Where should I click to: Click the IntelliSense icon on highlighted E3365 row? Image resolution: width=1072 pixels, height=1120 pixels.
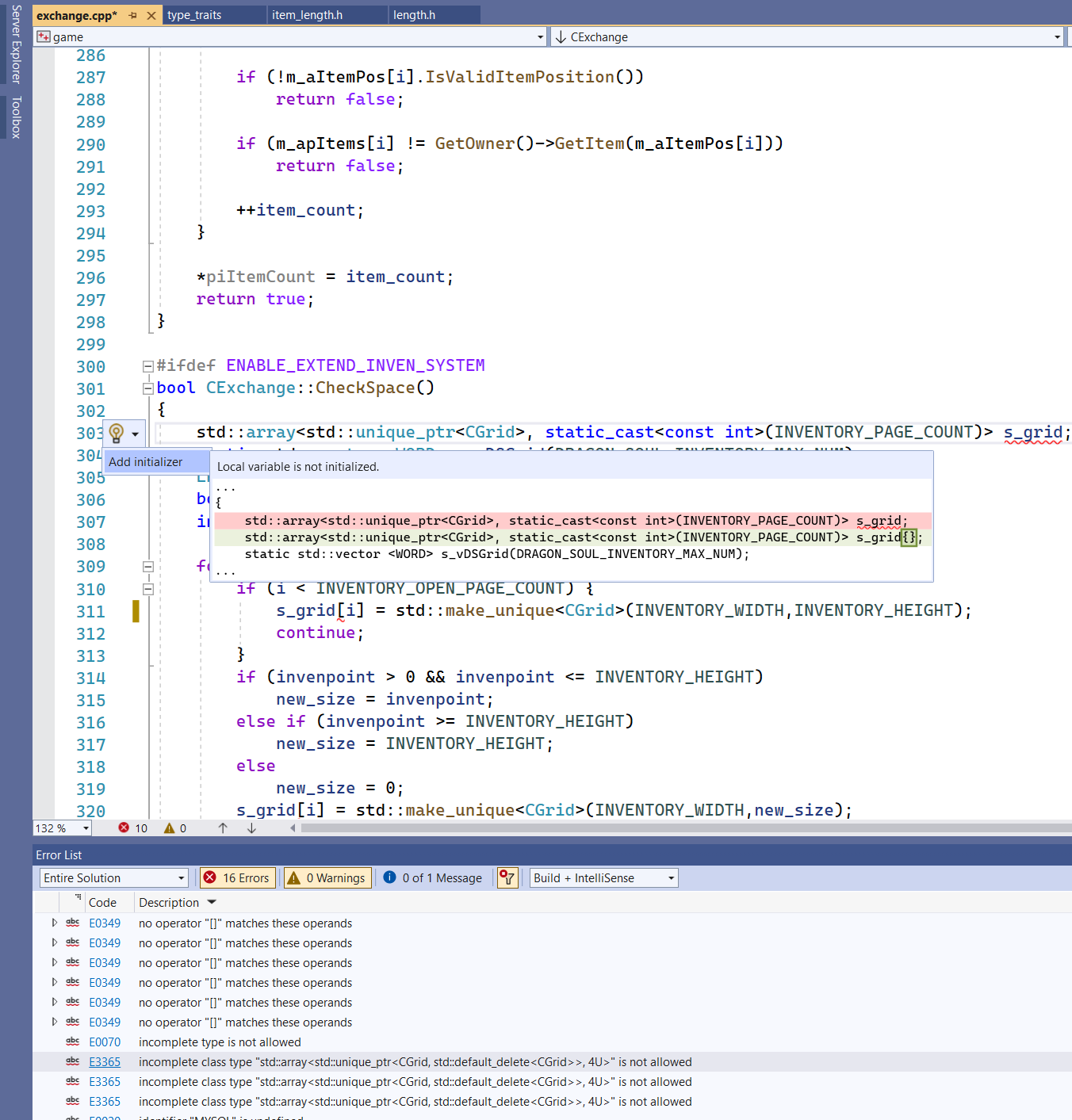[x=73, y=1061]
